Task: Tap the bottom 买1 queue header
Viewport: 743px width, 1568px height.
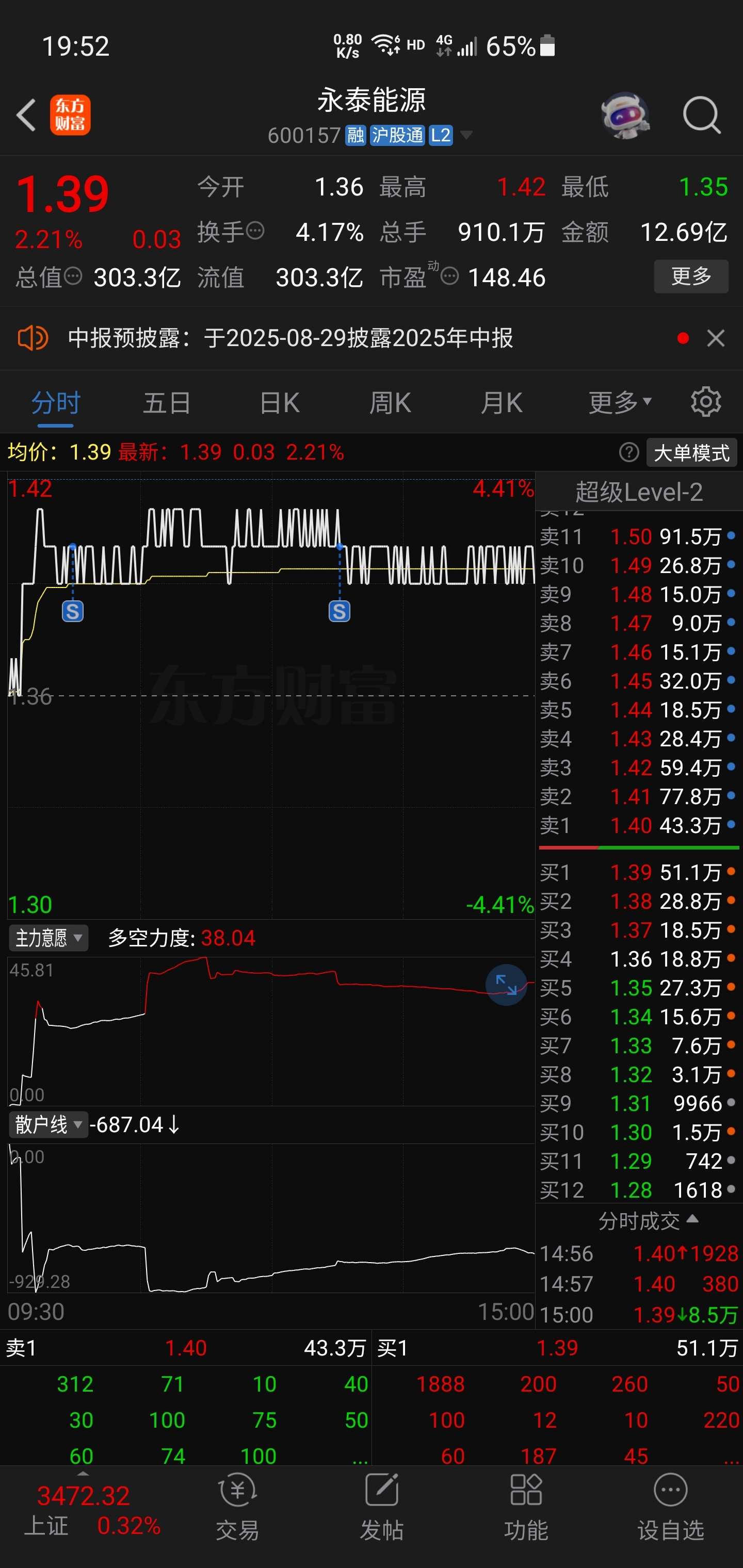Action: coord(557,1348)
